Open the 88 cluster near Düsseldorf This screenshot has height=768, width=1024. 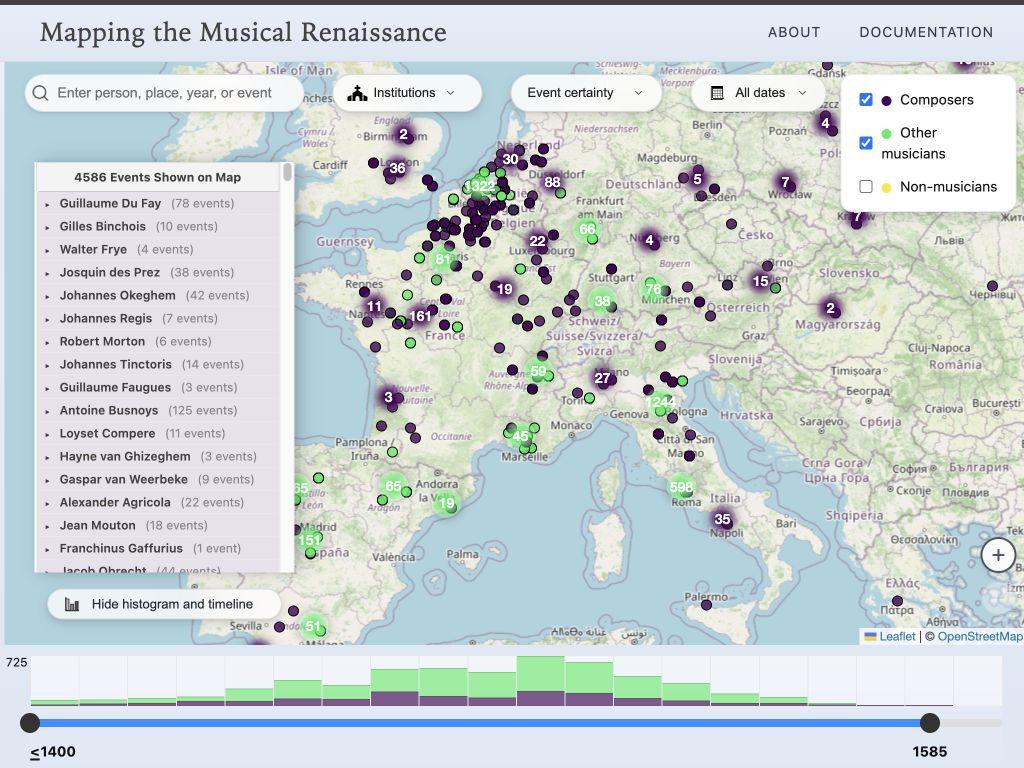552,182
